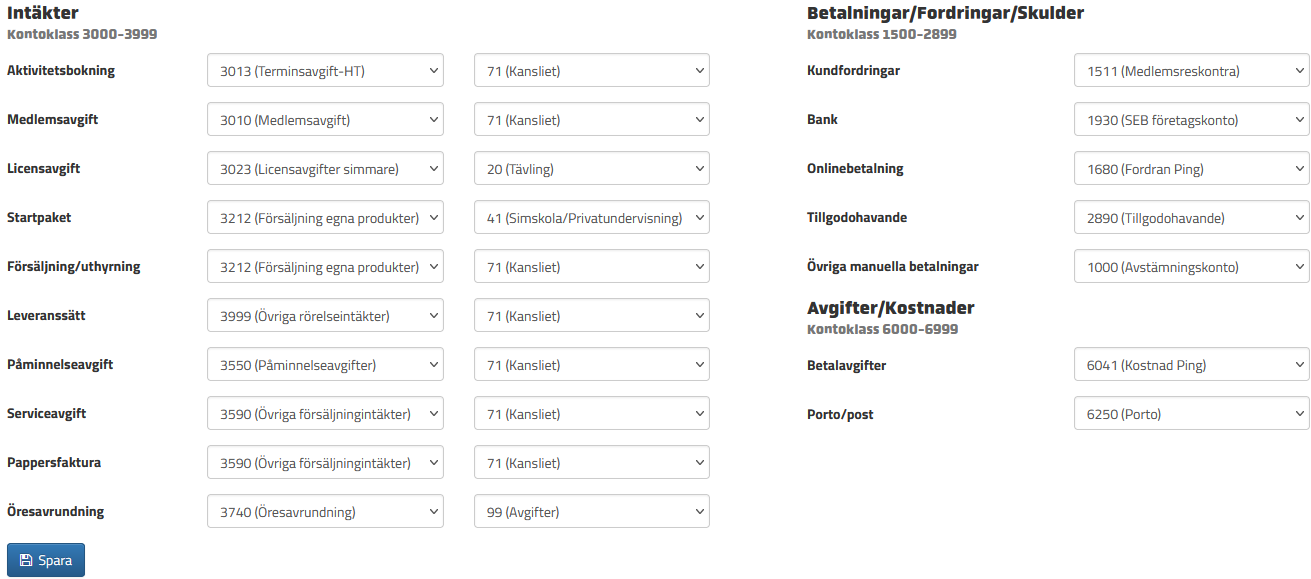Open the Övriga manuella betalningar dropdown
This screenshot has width=1311, height=579.
click(x=1191, y=267)
